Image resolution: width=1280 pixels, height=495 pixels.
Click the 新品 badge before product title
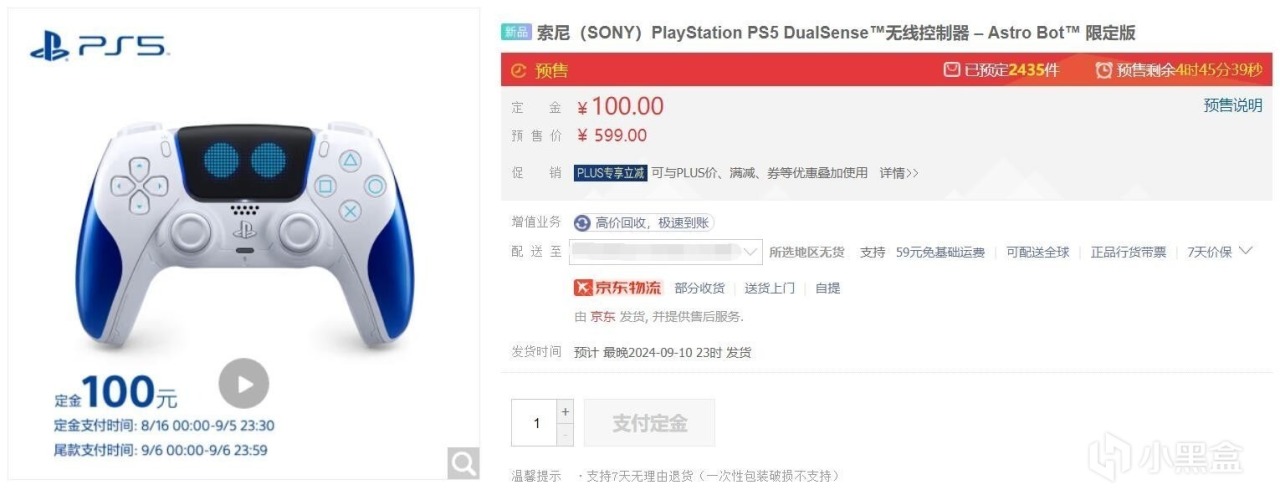(516, 32)
